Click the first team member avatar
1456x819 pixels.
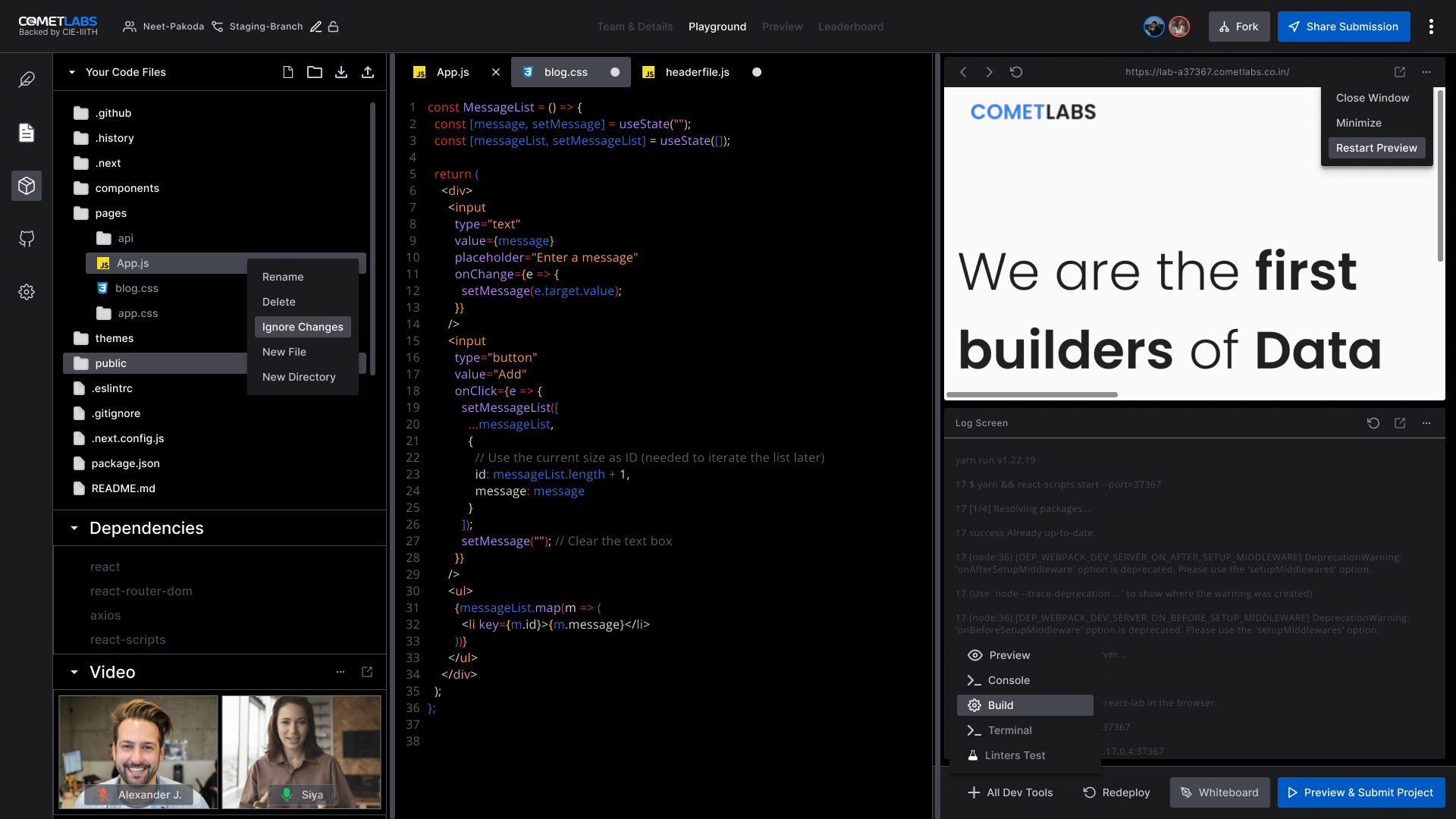(1154, 27)
